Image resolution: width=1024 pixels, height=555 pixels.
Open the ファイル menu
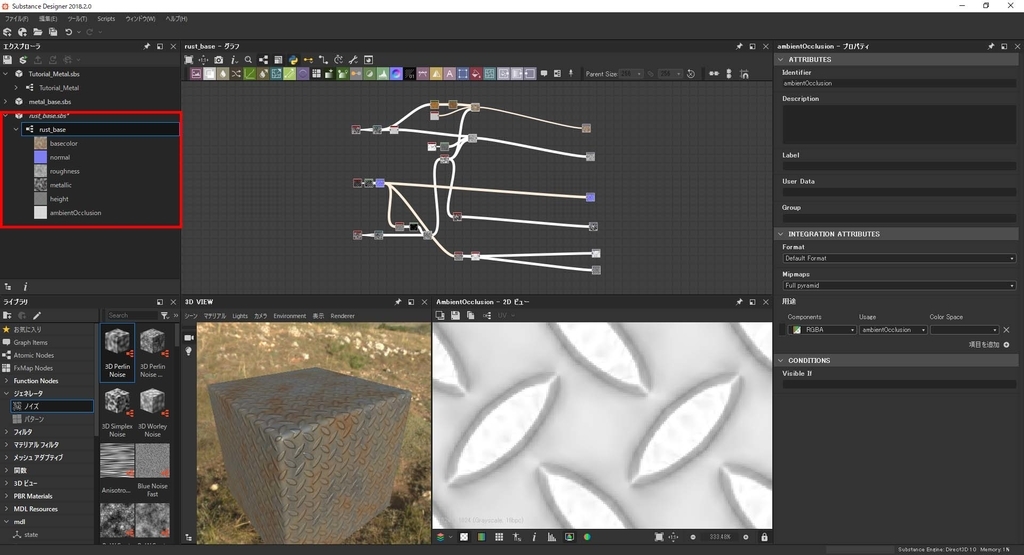point(16,19)
